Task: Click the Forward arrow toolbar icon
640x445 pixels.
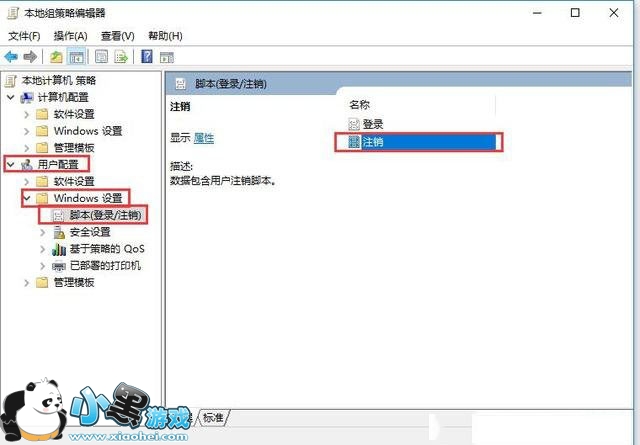Action: (30, 57)
